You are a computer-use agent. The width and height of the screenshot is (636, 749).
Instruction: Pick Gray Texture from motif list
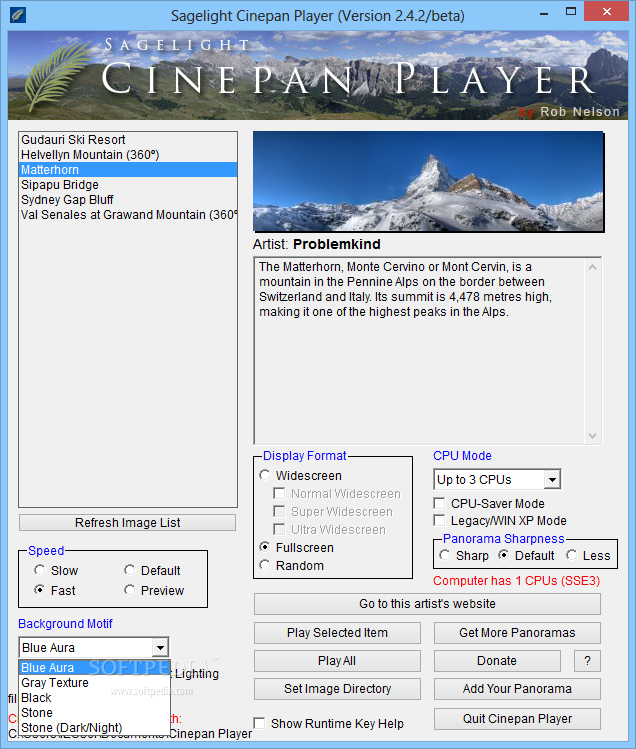coord(95,683)
